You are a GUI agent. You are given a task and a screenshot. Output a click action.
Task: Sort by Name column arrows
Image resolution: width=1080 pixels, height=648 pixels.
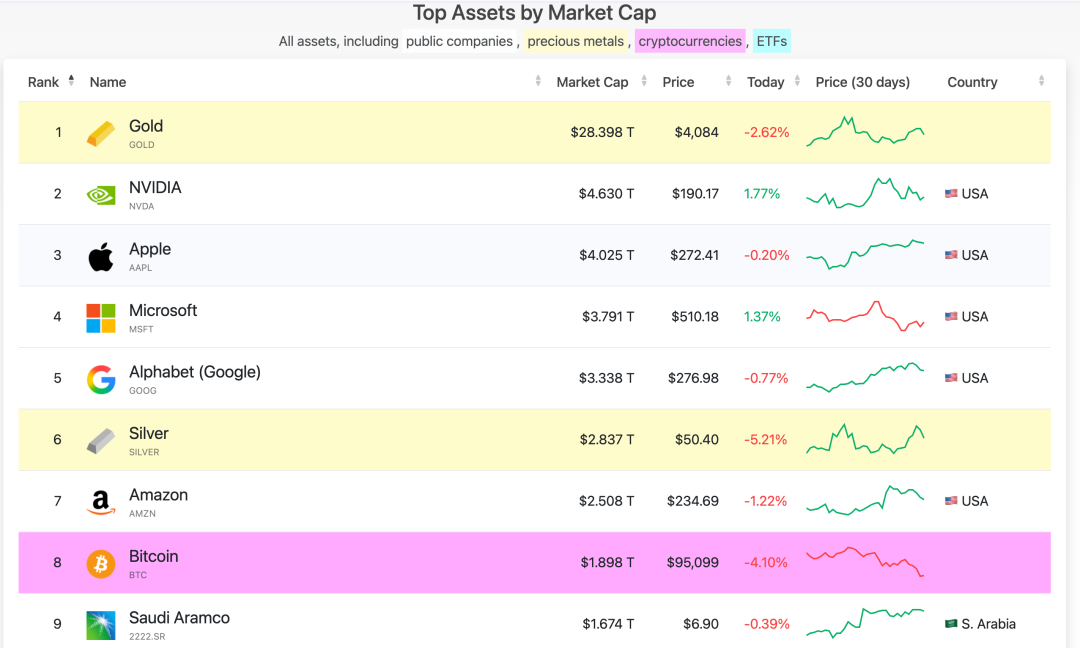click(x=538, y=81)
